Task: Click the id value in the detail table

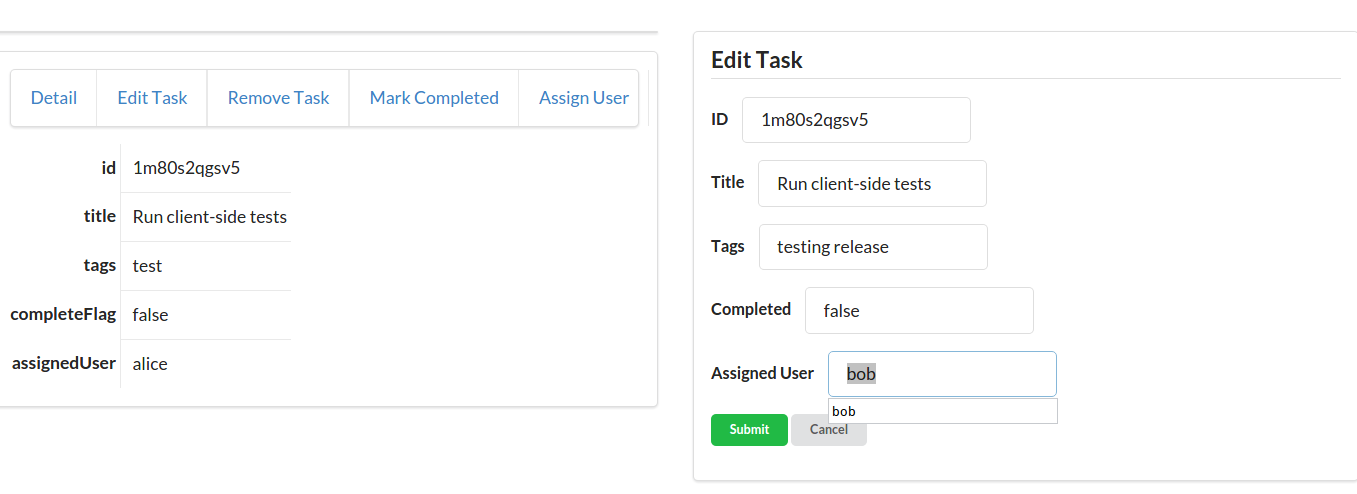Action: coord(186,168)
